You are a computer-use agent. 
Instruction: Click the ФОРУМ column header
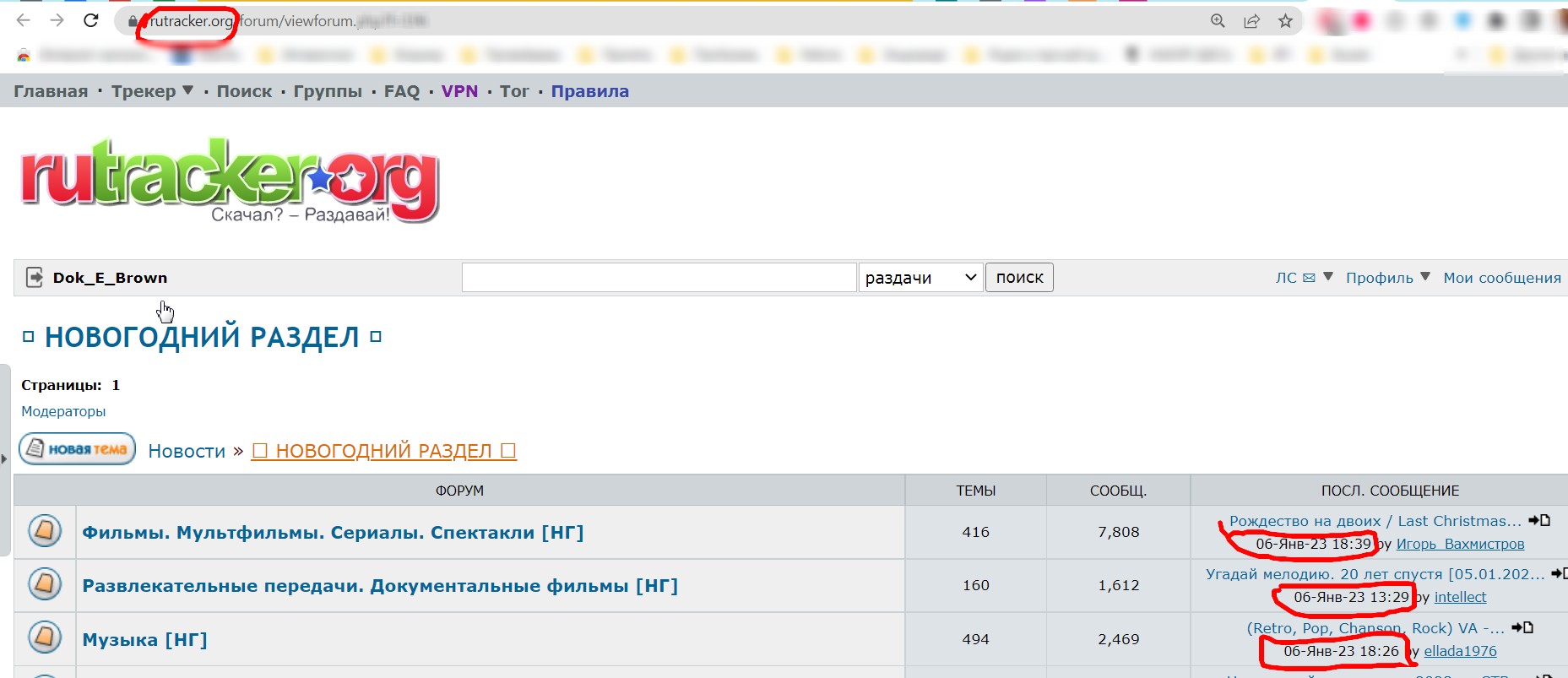click(459, 491)
